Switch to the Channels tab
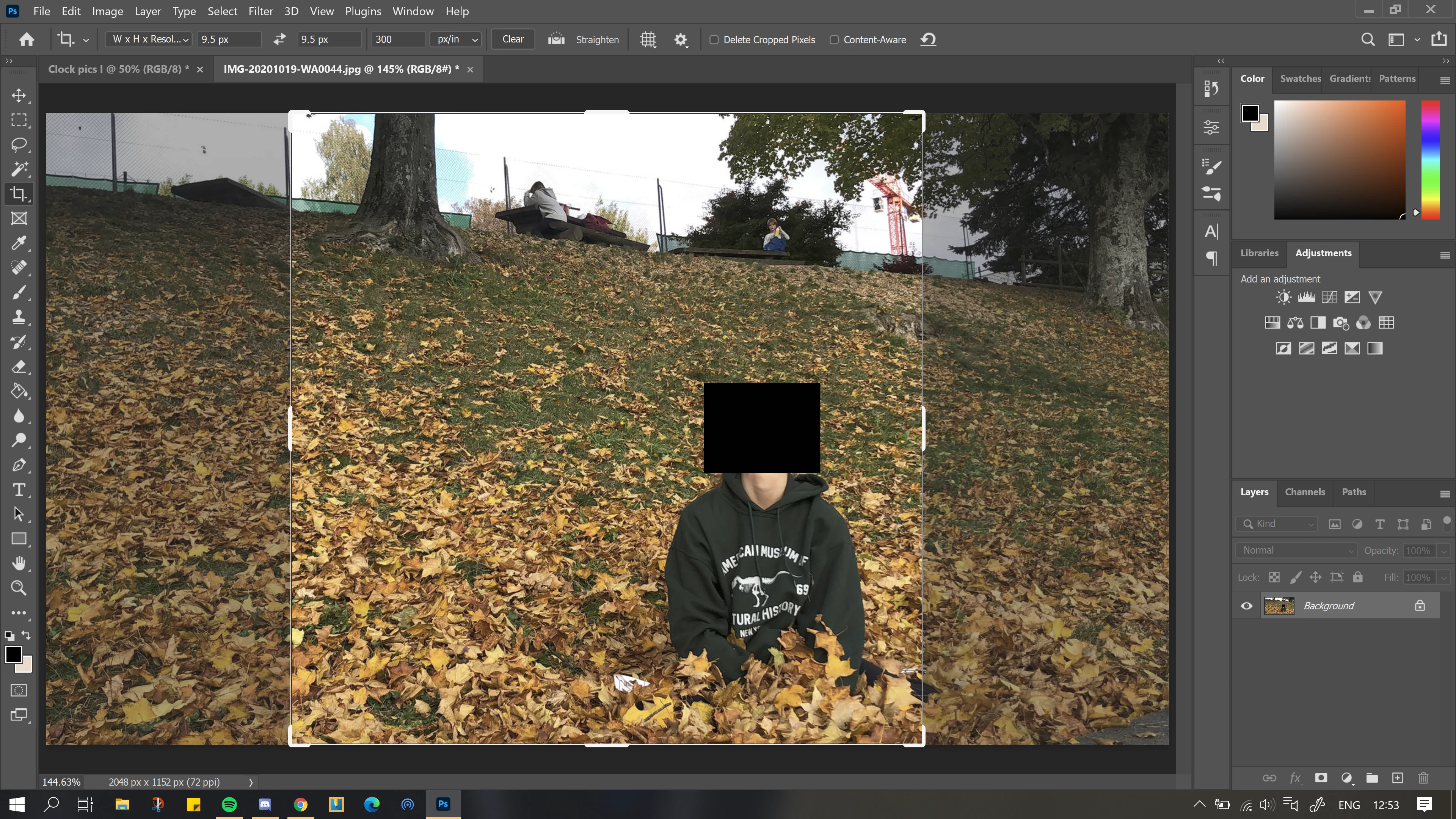Image resolution: width=1456 pixels, height=819 pixels. (1304, 492)
